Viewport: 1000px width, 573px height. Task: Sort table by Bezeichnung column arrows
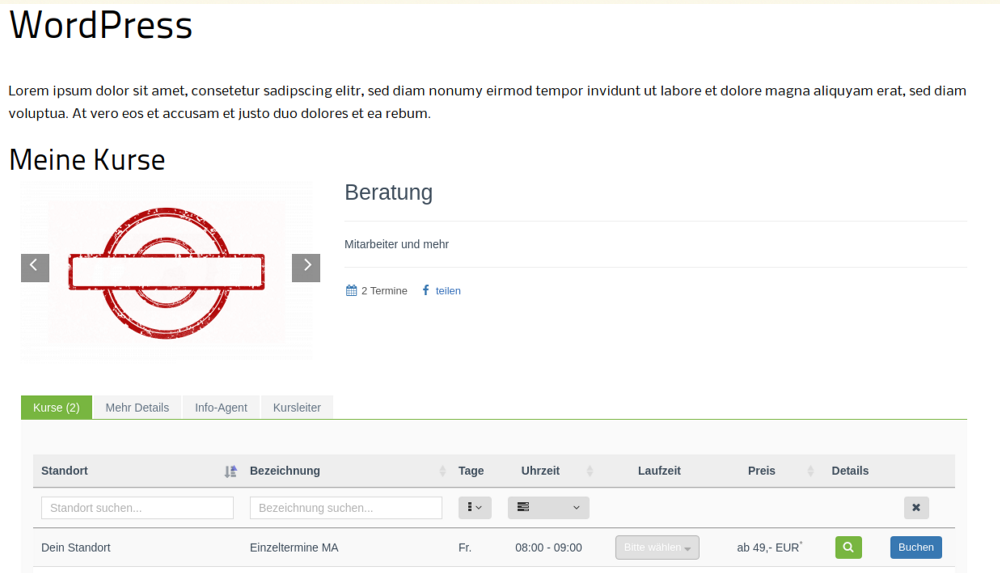pos(443,471)
